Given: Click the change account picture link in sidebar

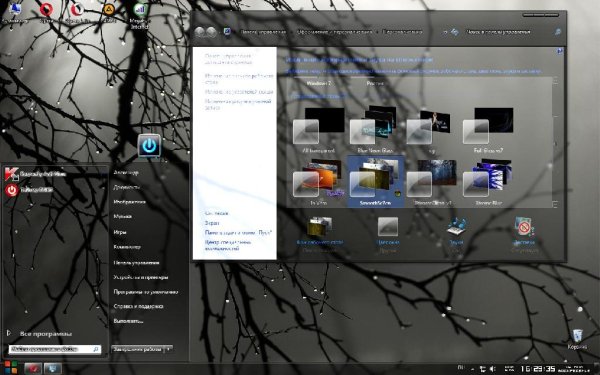Looking at the screenshot, I should pyautogui.click(x=238, y=104).
